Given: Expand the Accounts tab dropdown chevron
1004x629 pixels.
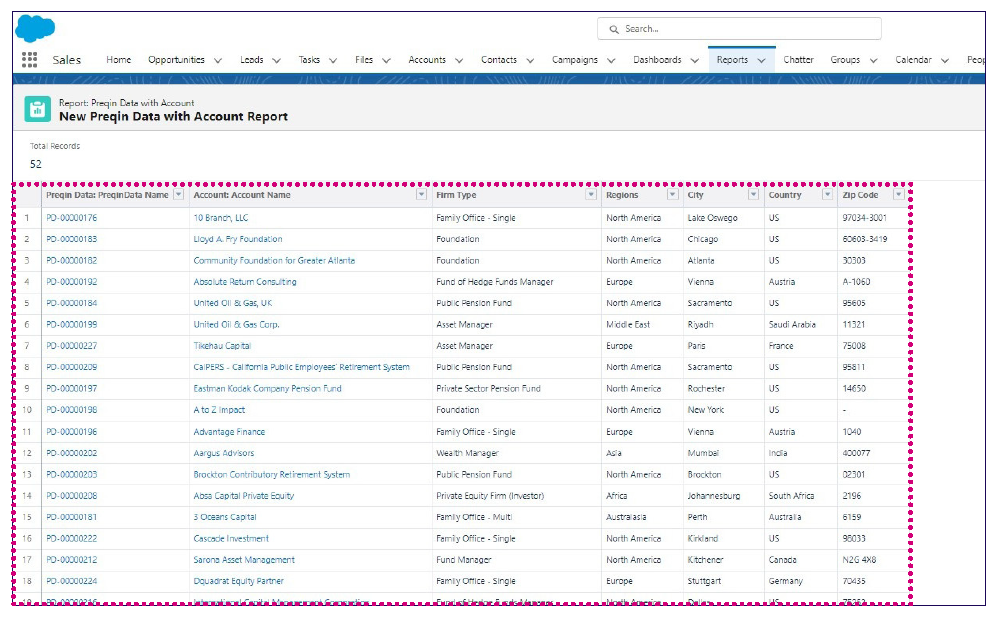Looking at the screenshot, I should point(459,60).
